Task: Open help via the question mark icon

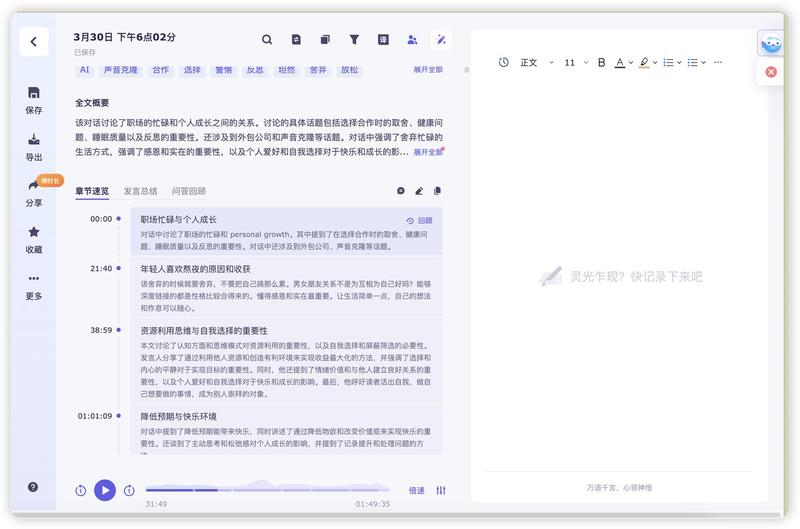Action: tap(33, 487)
